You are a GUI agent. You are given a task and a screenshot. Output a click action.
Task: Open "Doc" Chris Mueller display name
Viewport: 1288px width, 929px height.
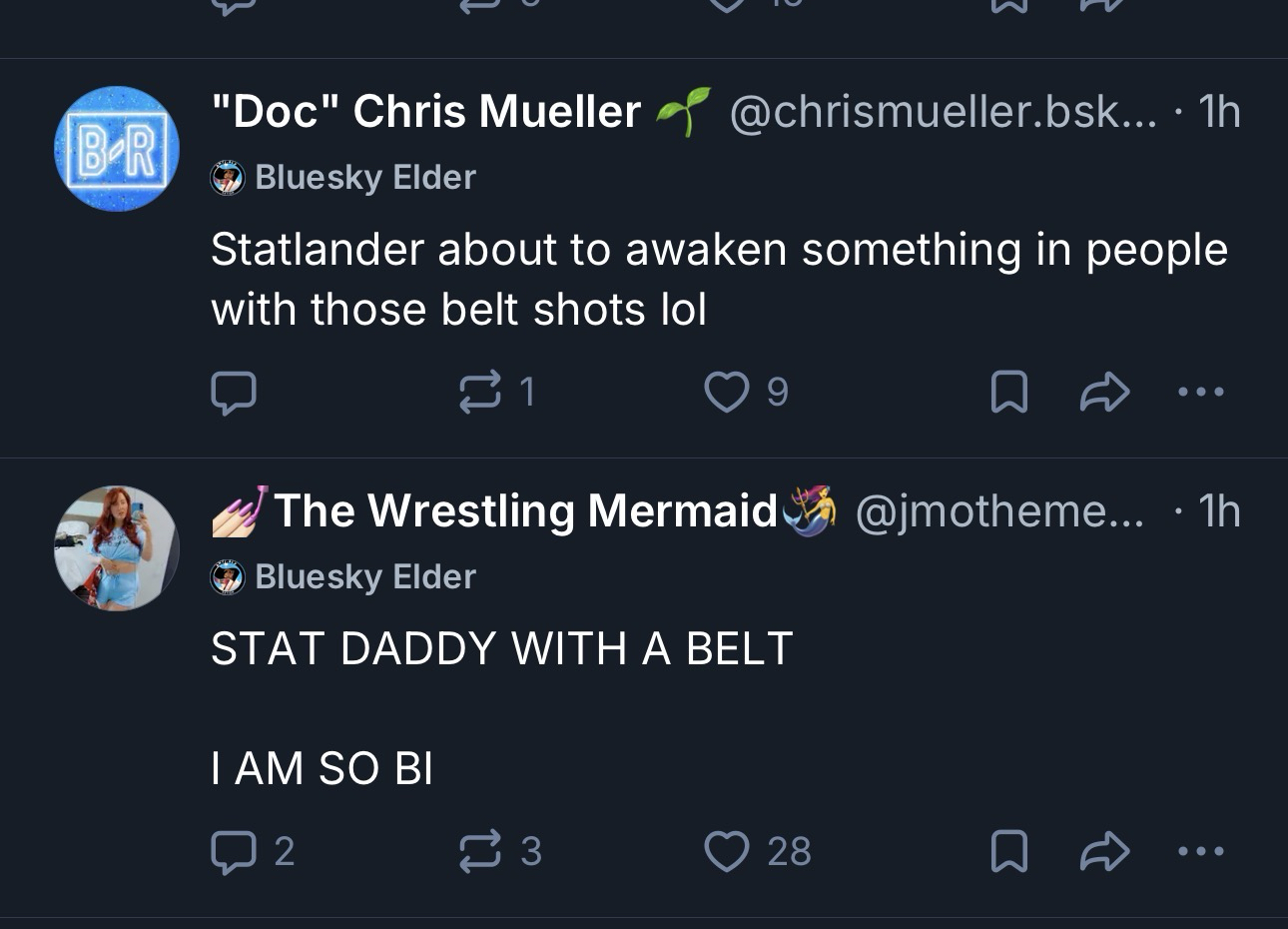point(425,111)
